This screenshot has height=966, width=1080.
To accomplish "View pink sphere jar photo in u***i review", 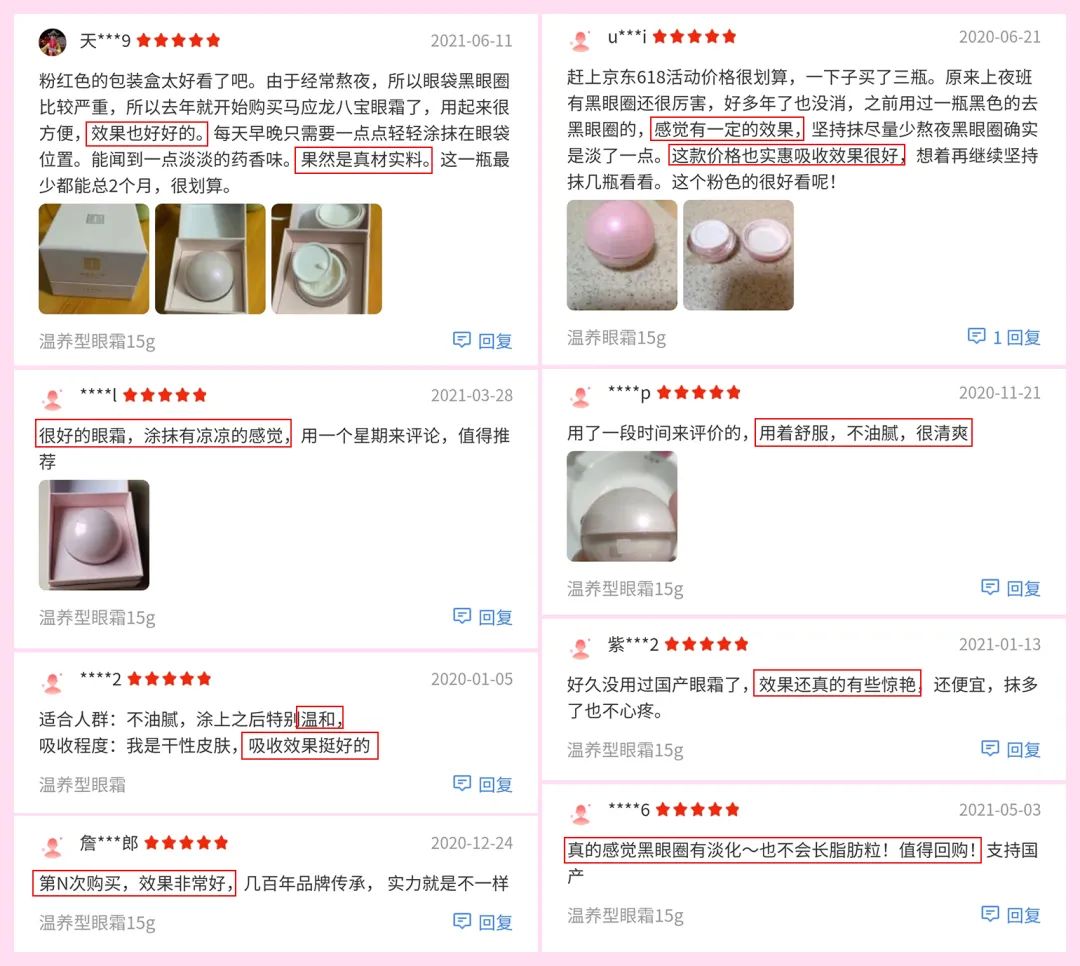I will click(622, 255).
